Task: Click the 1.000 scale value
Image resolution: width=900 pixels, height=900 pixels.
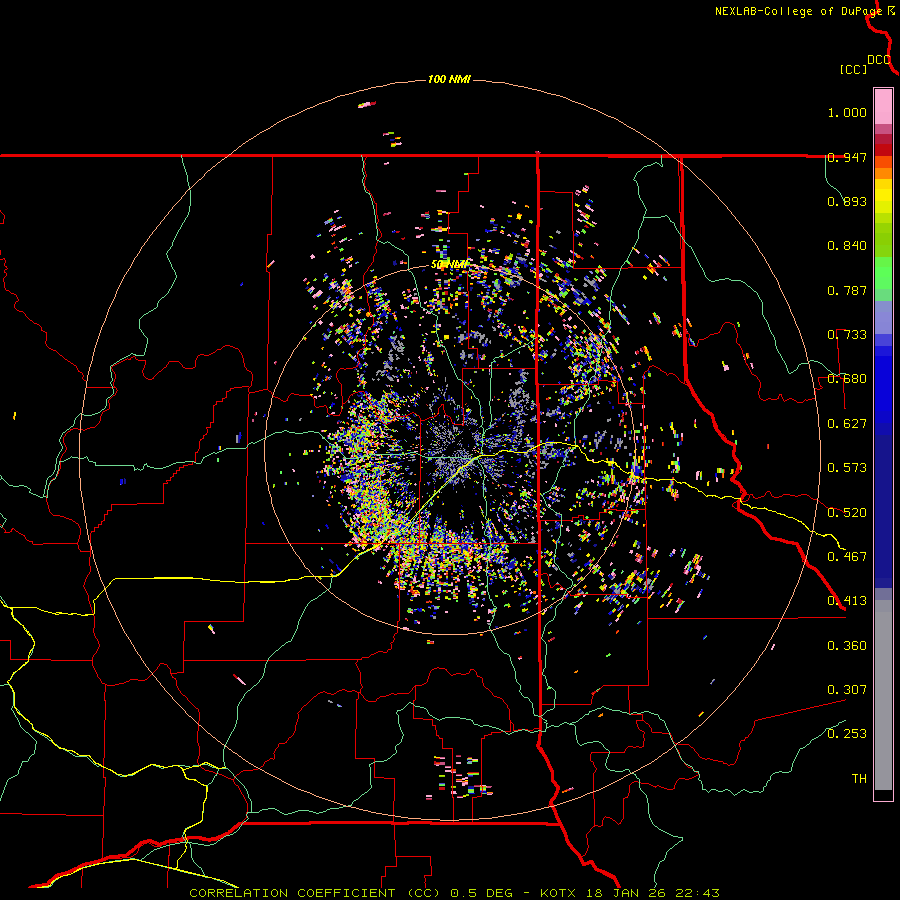Action: [847, 112]
